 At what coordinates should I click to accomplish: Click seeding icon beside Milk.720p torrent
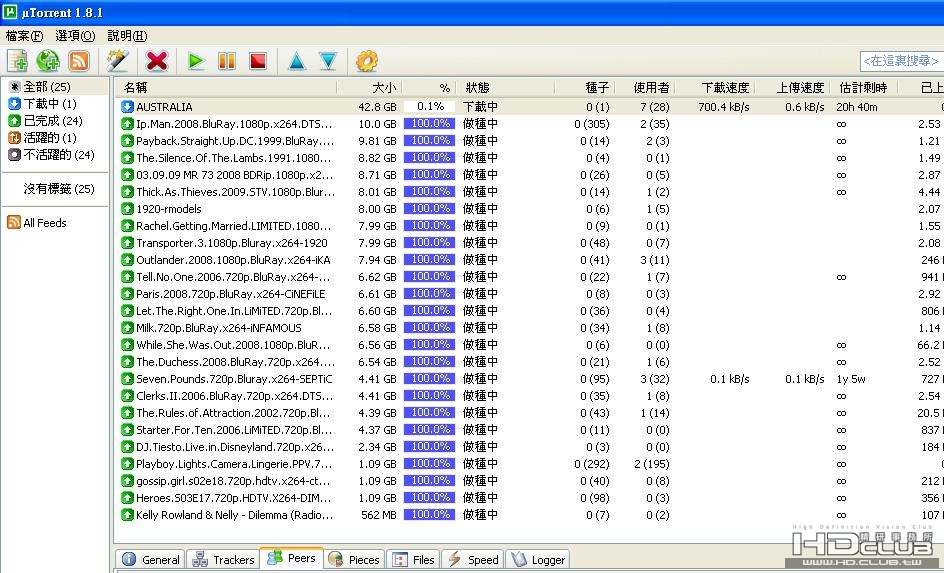pyautogui.click(x=127, y=328)
